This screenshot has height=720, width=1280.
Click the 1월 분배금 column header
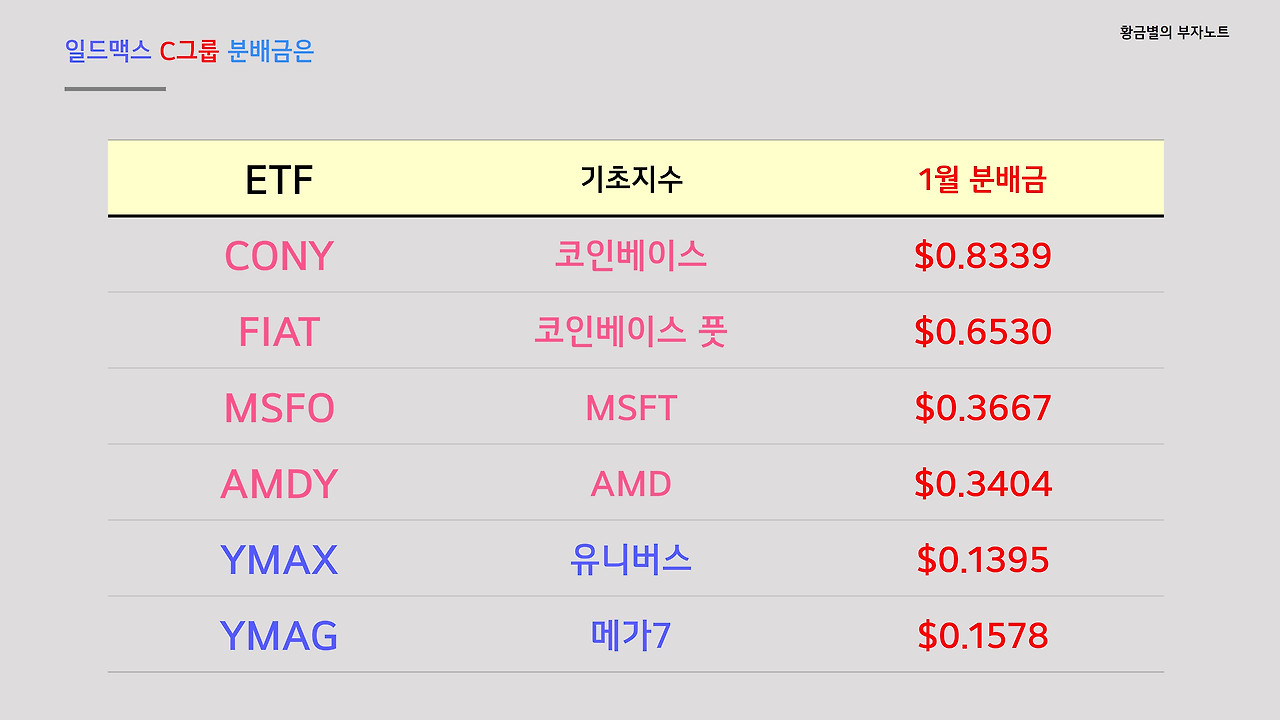pos(982,179)
